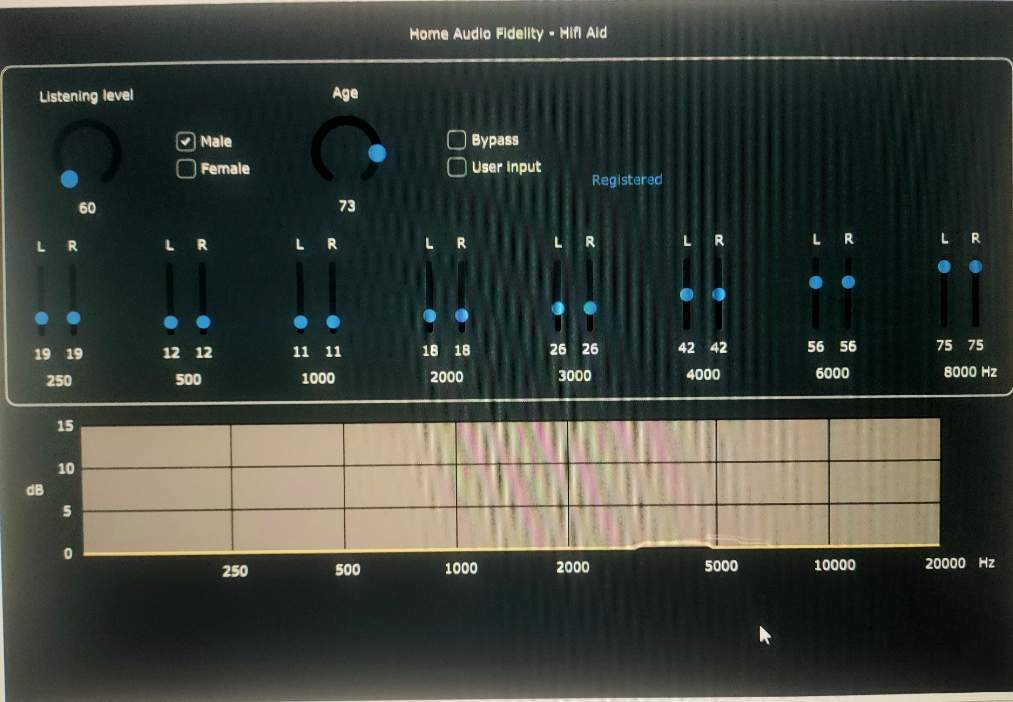Select the 2000 Hz left slider handle
The width and height of the screenshot is (1013, 702).
(430, 316)
